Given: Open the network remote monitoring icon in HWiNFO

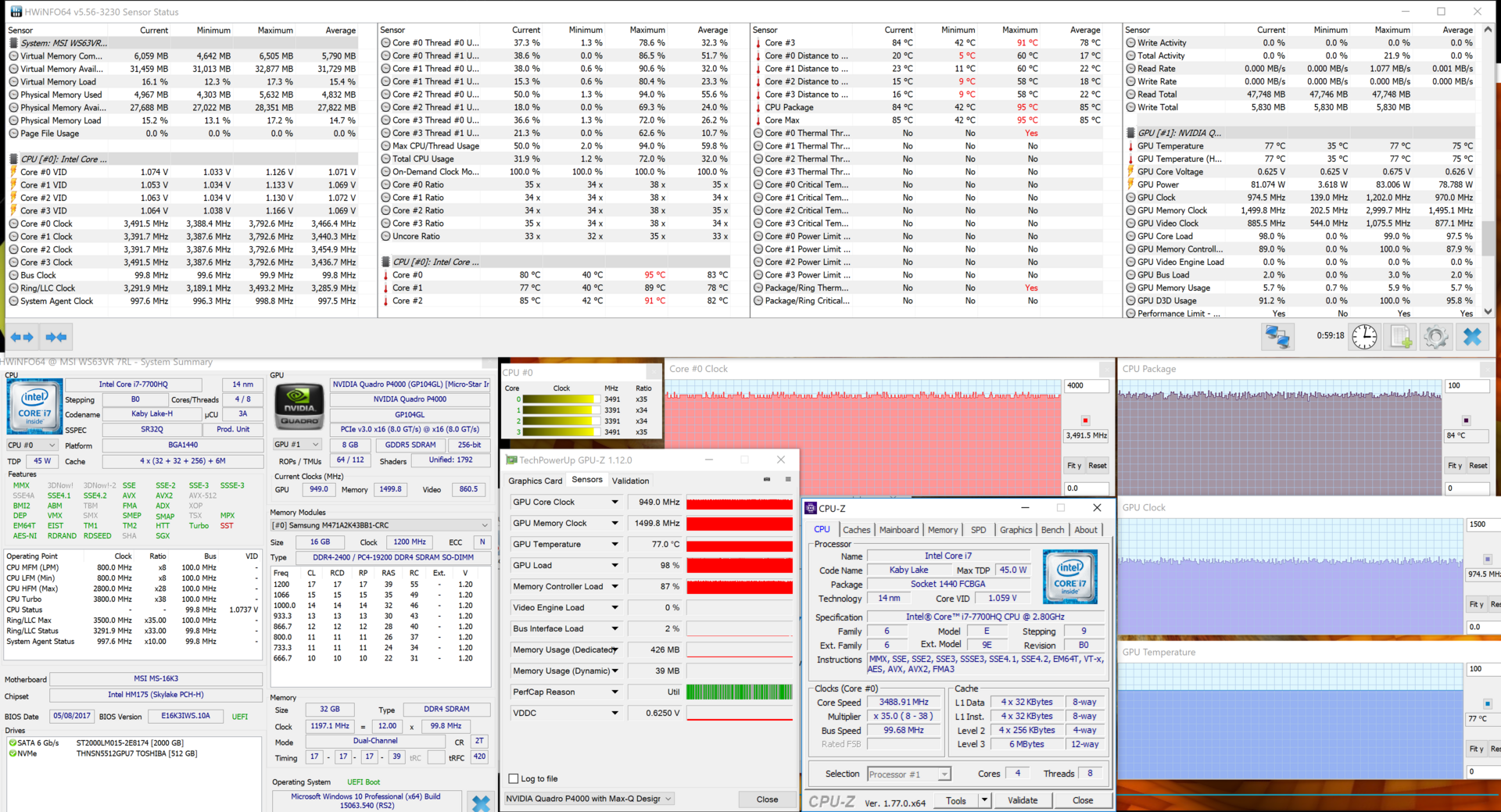Looking at the screenshot, I should tap(1277, 337).
